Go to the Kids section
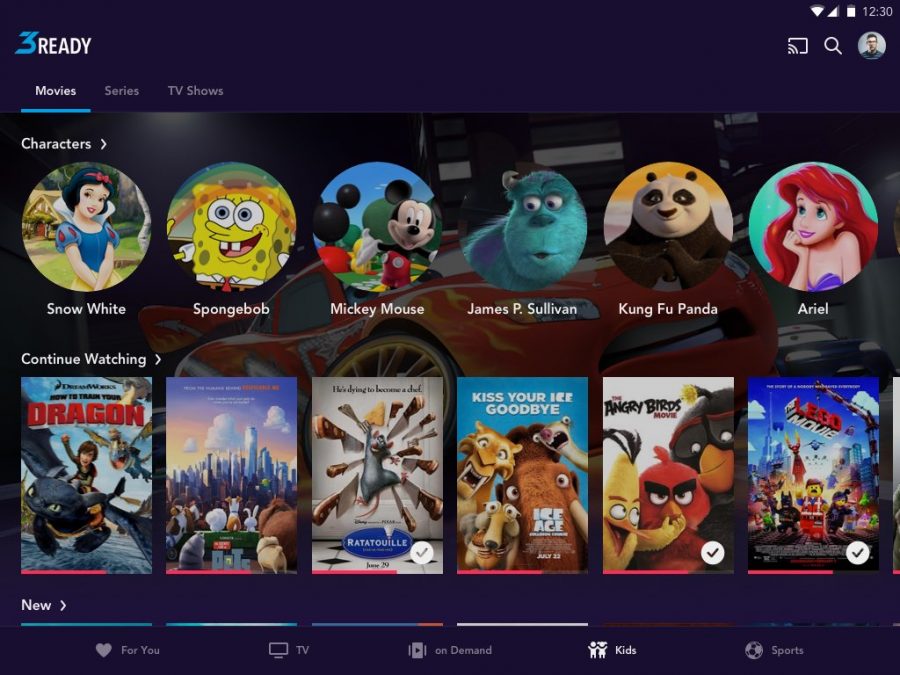This screenshot has width=900, height=675. [612, 650]
